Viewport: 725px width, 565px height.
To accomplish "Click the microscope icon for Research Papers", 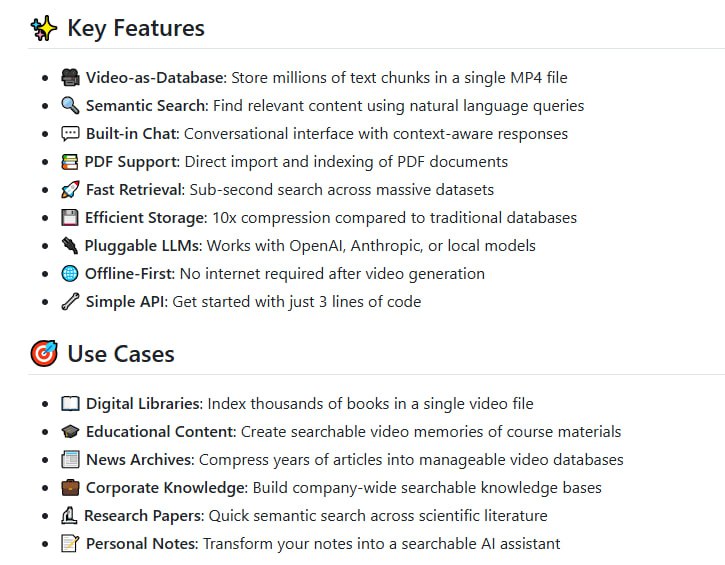I will tap(69, 516).
